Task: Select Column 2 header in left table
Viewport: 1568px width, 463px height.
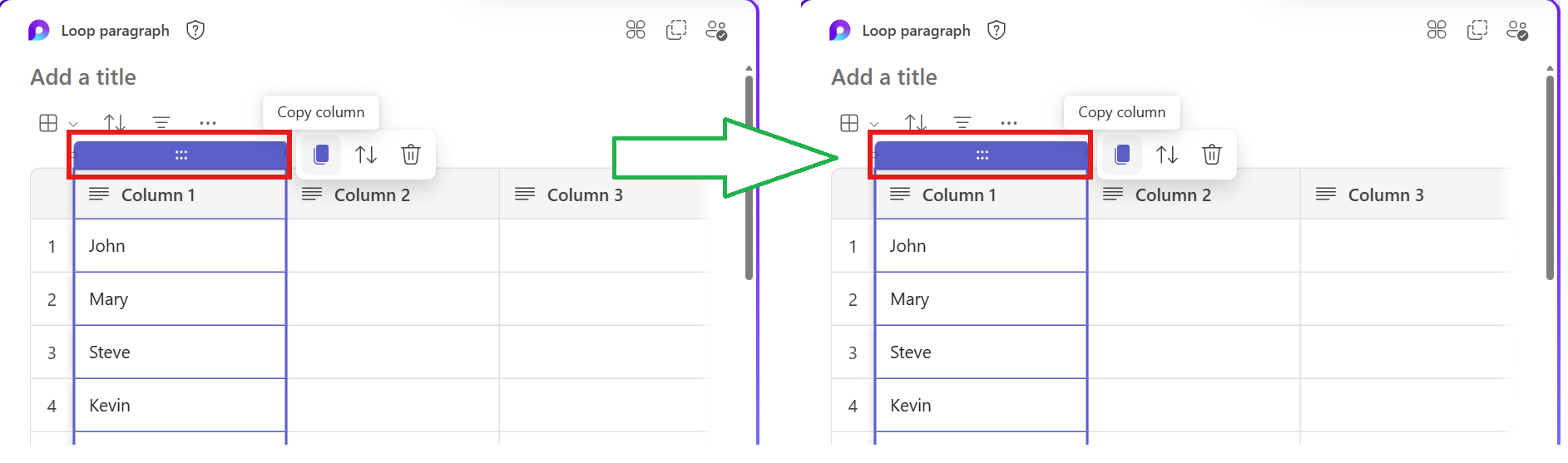Action: [393, 195]
